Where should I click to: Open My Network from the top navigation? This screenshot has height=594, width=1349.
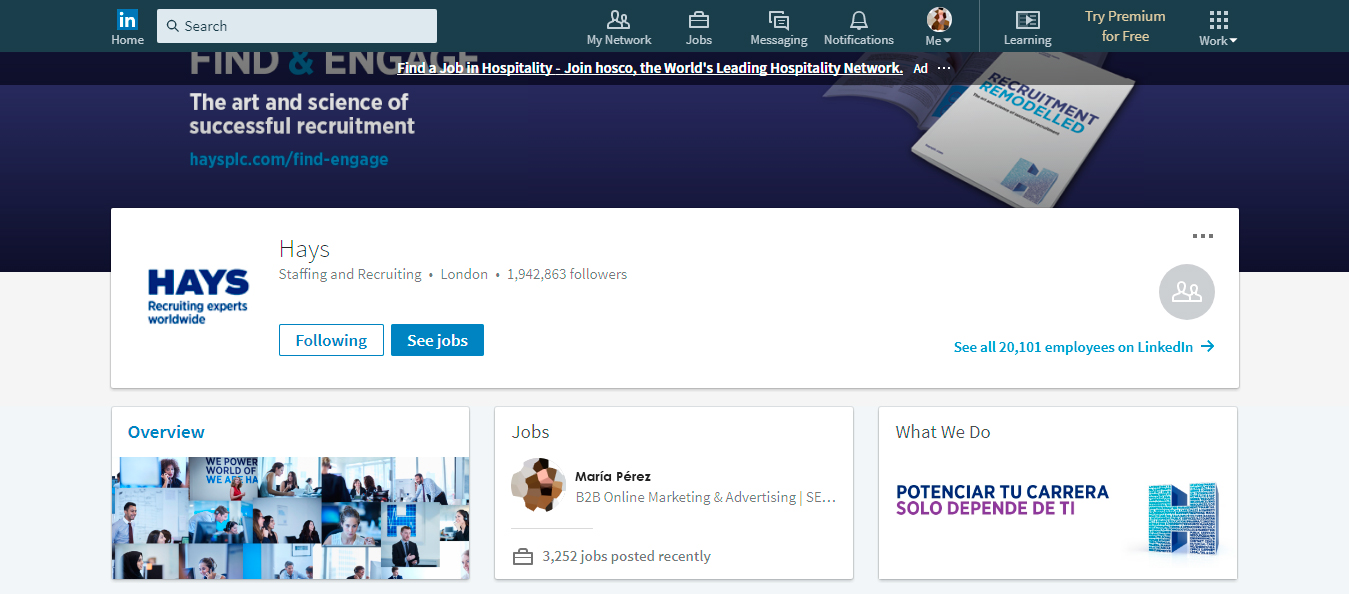click(x=618, y=20)
